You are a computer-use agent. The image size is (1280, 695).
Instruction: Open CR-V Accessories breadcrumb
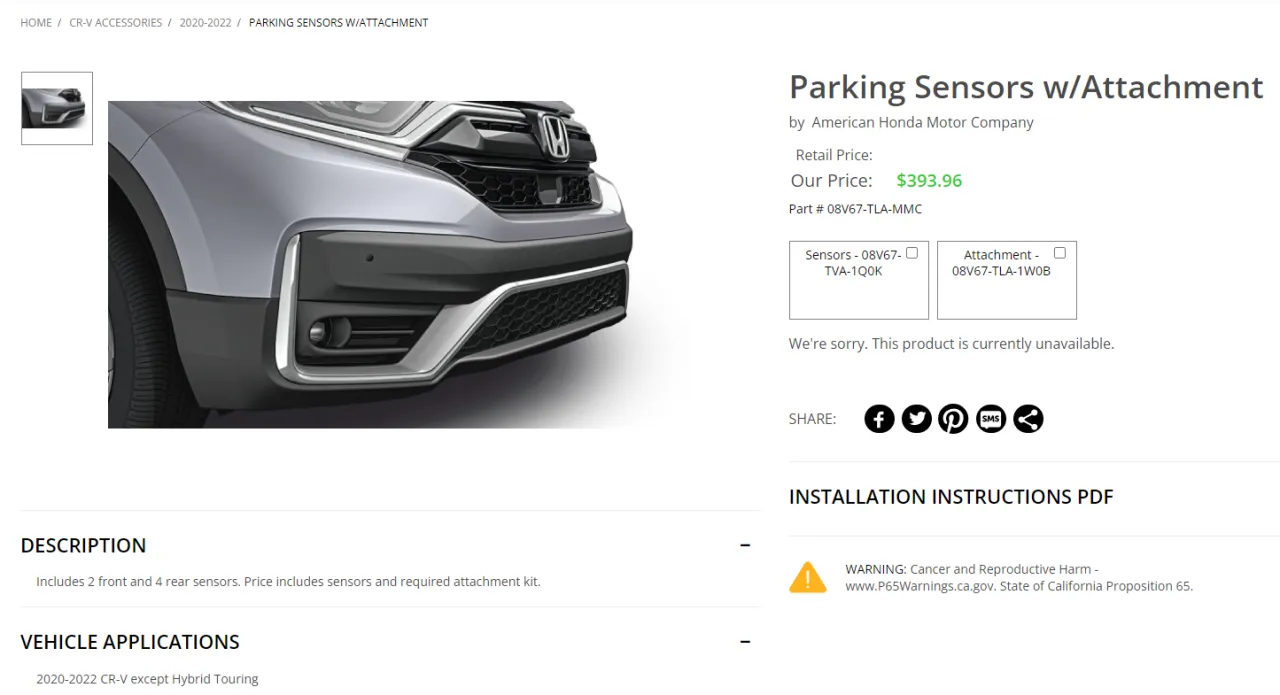pyautogui.click(x=115, y=23)
